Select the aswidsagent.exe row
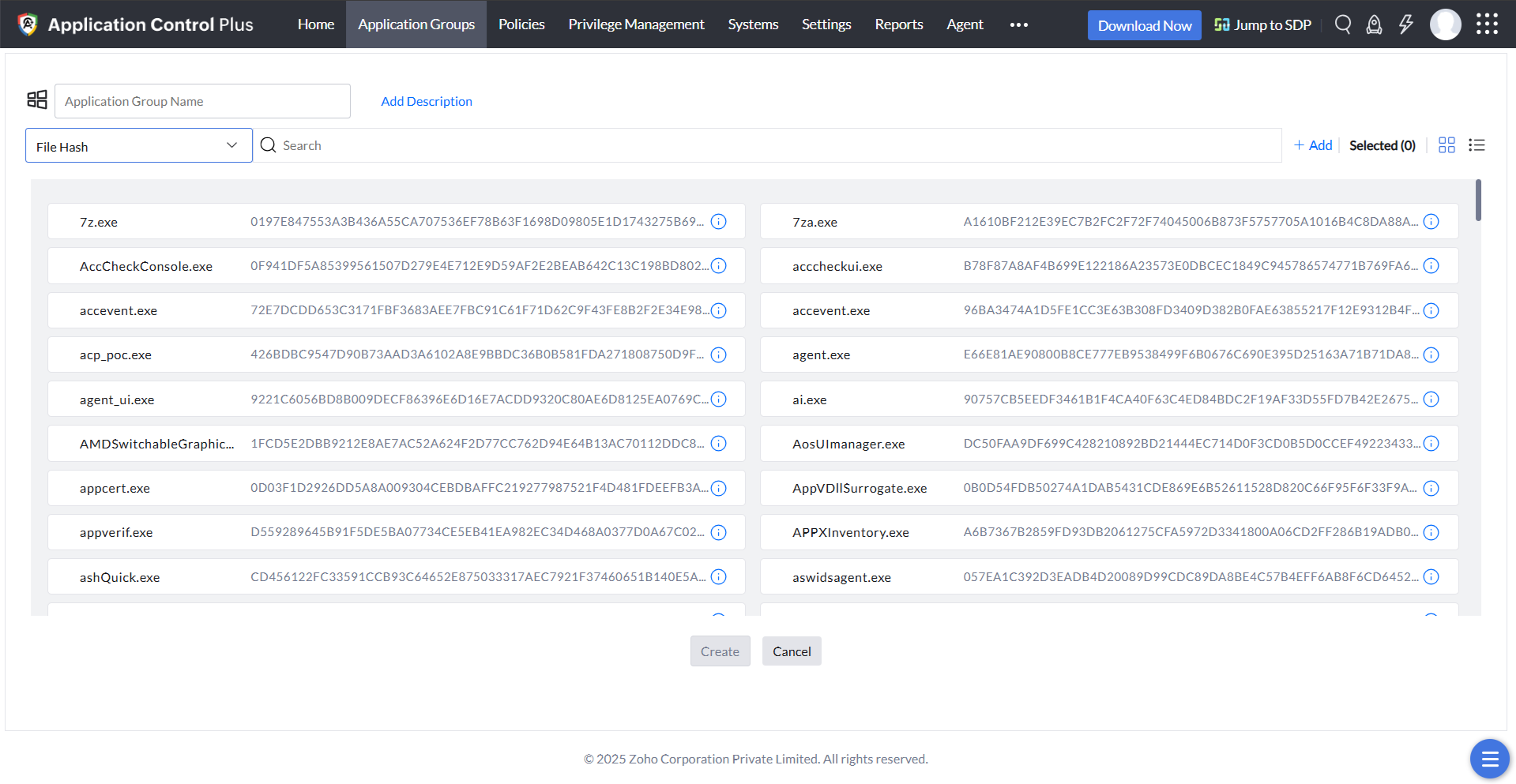Viewport: 1516px width, 784px height. 1109,577
